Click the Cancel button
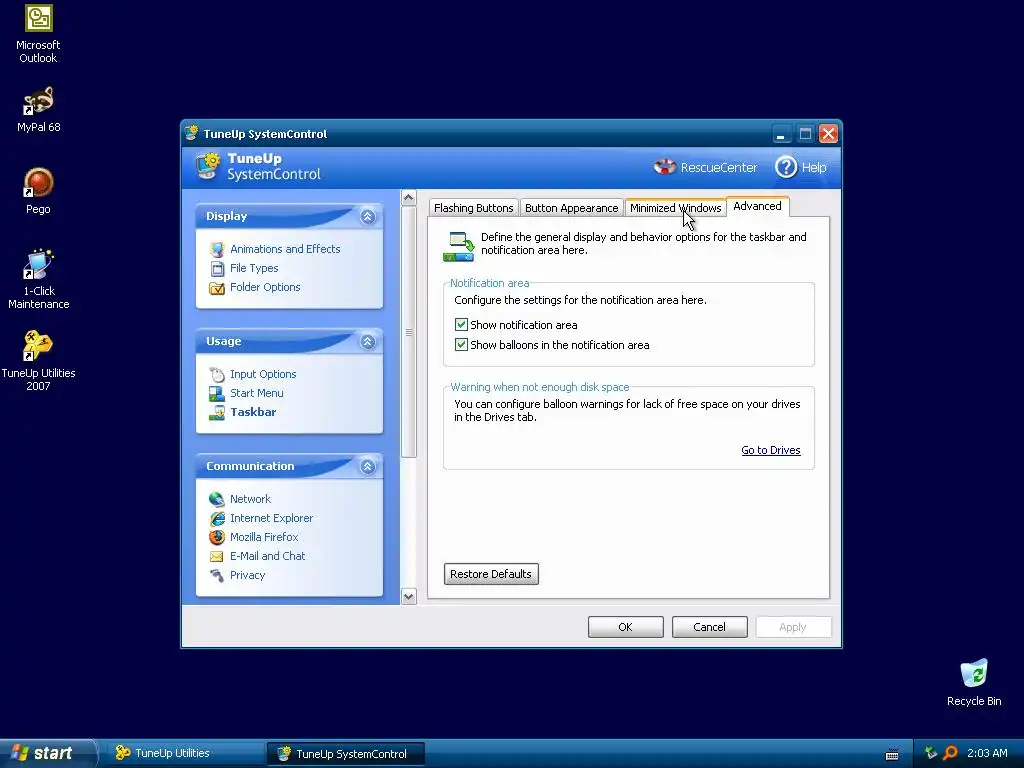This screenshot has height=768, width=1024. tap(709, 627)
